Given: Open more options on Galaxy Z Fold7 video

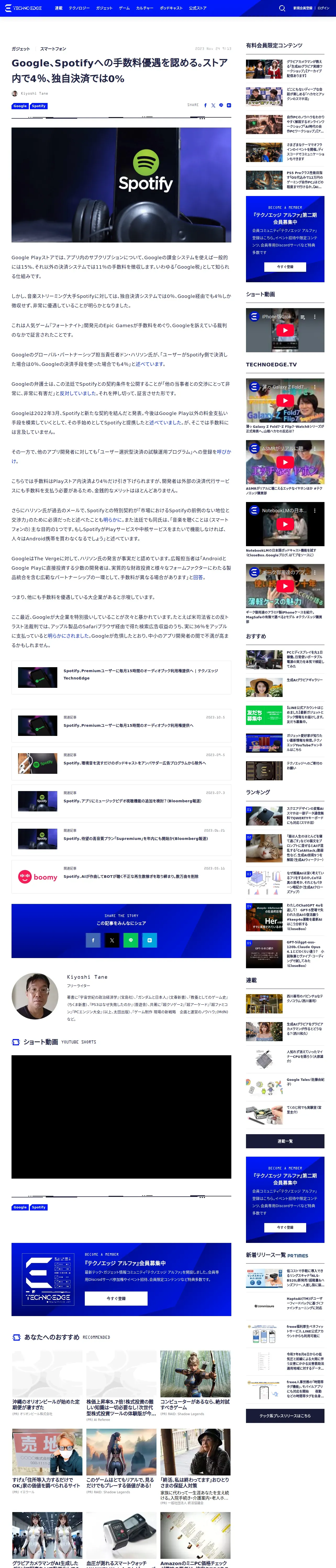Looking at the screenshot, I should [x=315, y=387].
